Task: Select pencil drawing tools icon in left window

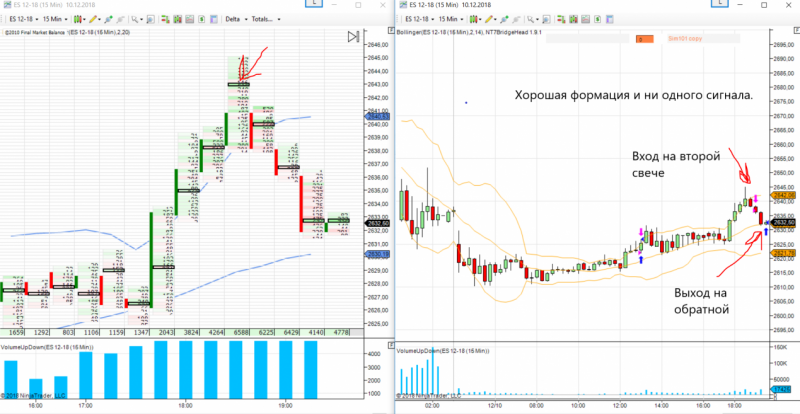Action: pyautogui.click(x=93, y=19)
